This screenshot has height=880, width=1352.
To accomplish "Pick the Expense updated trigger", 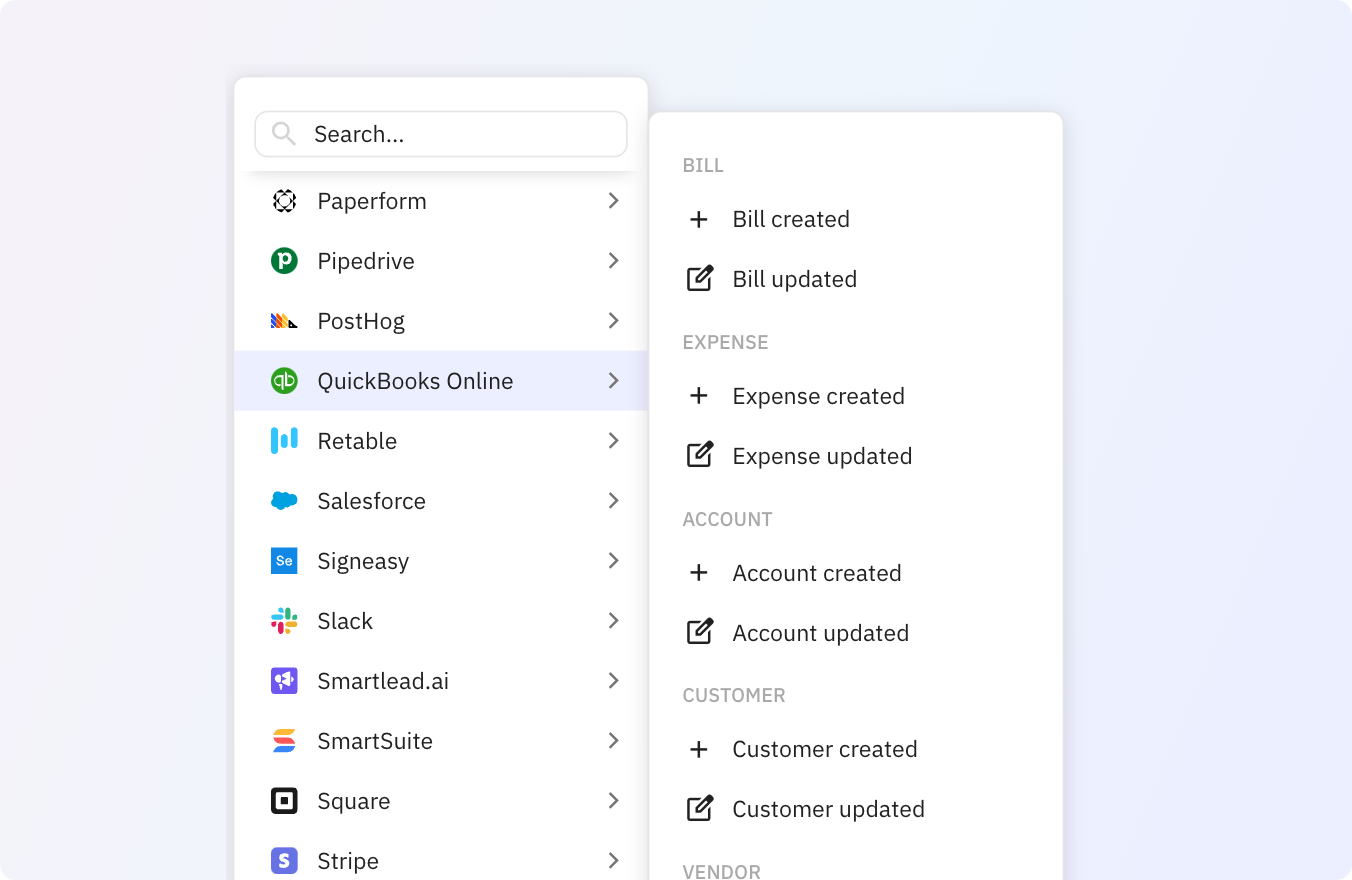I will tap(822, 456).
